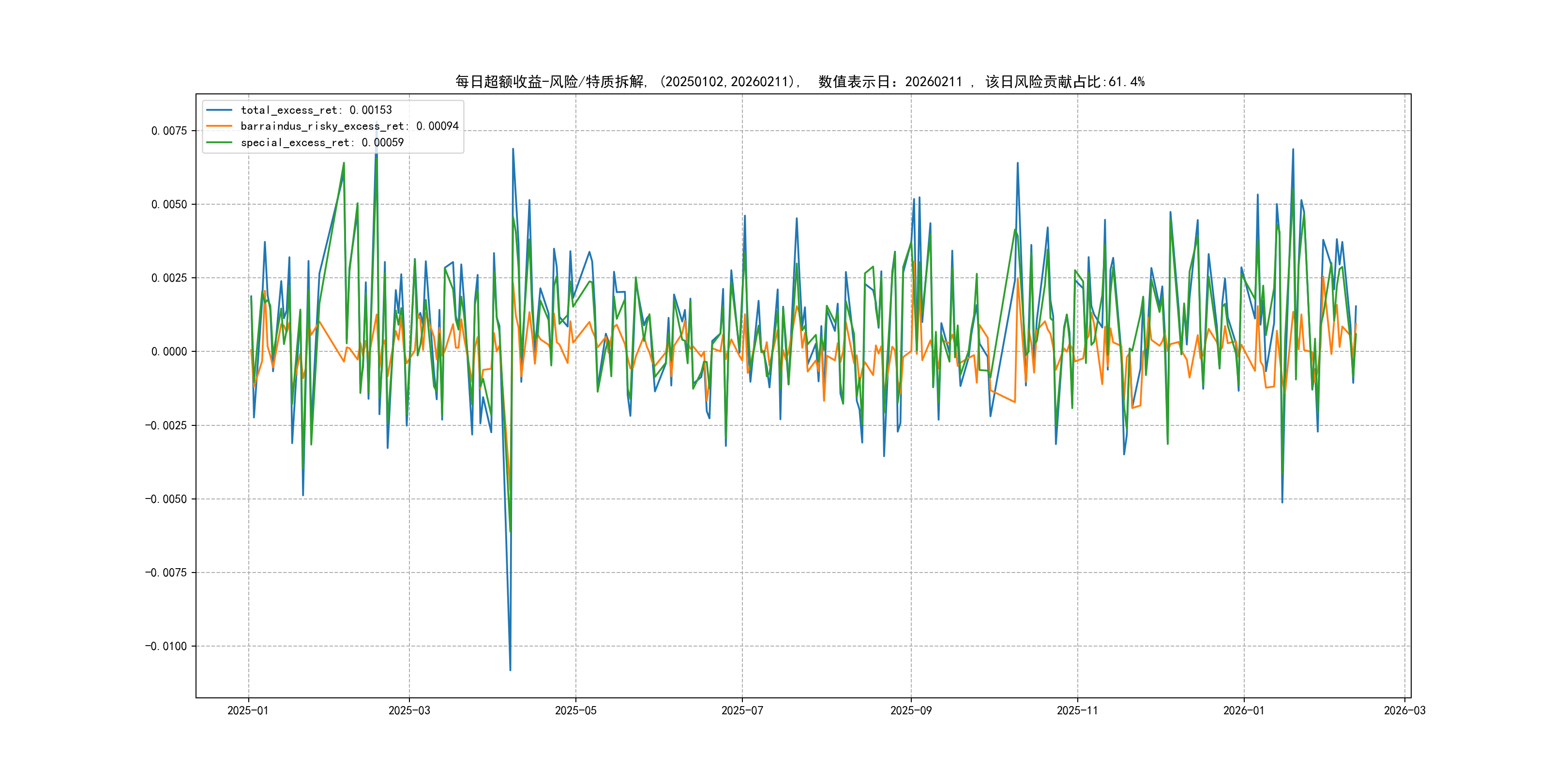
Task: Click the -0.0100 y-axis tick label
Action: 166,646
